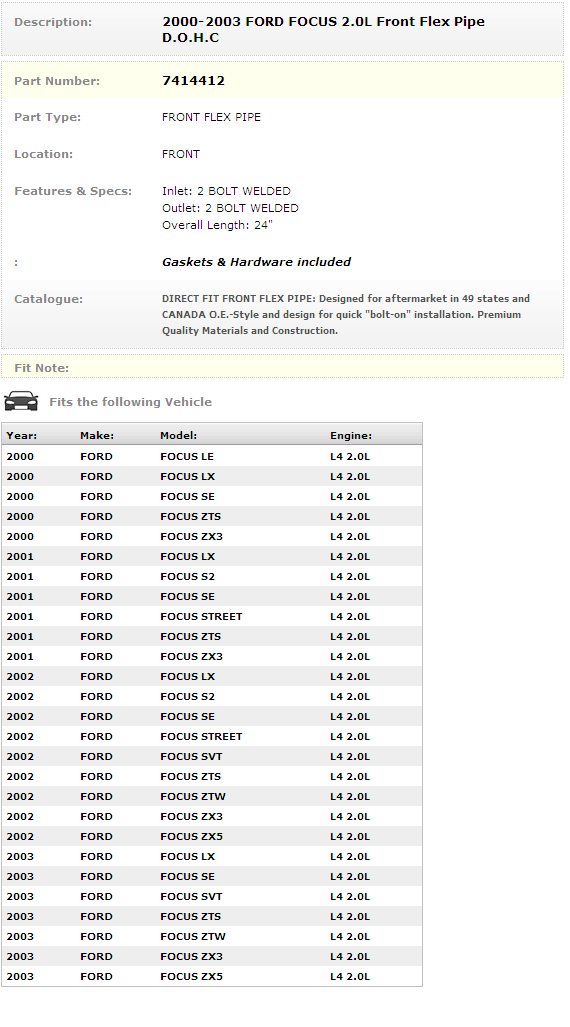
Task: Click the Part Number label
Action: click(x=57, y=81)
